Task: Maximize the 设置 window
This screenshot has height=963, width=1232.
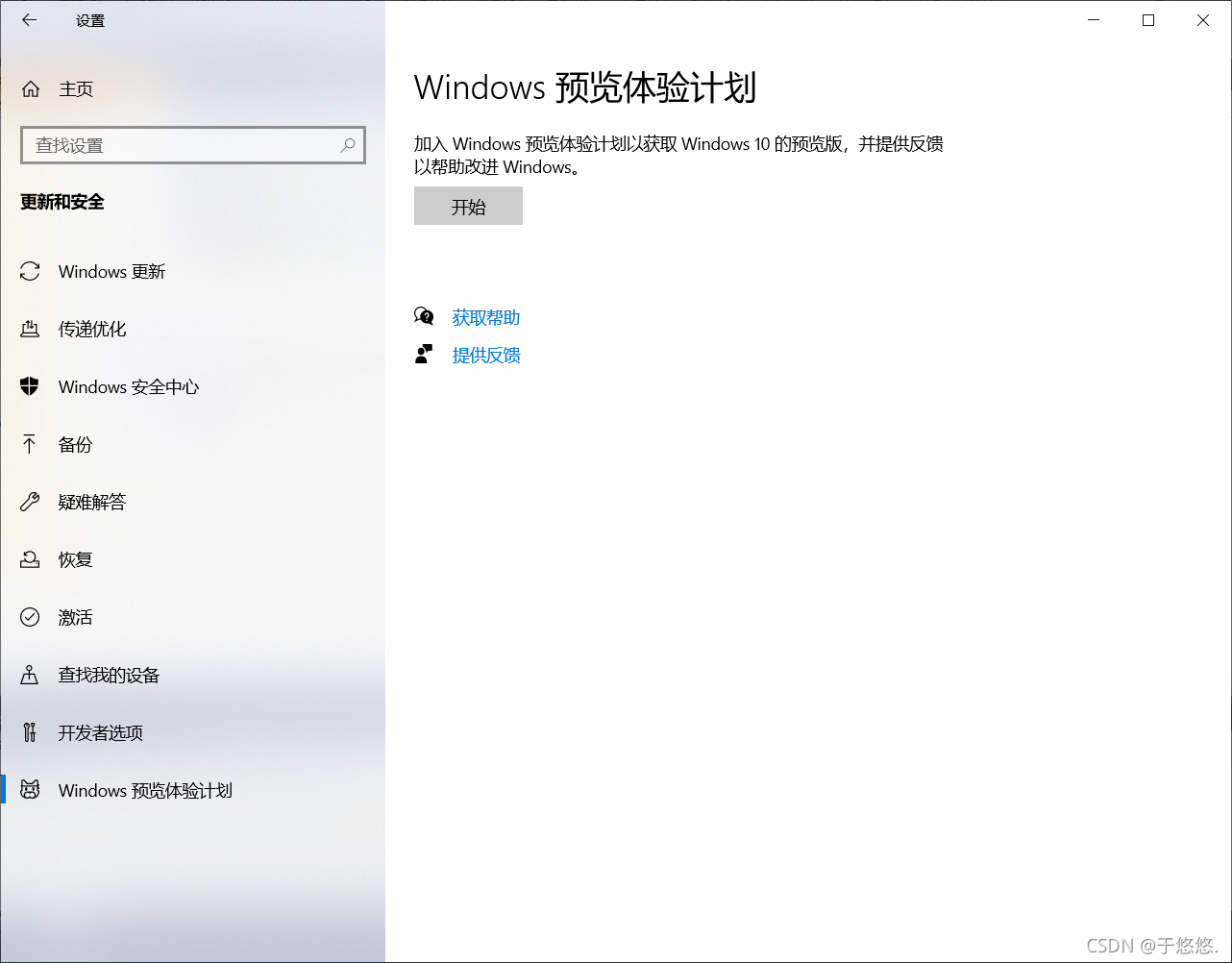Action: pyautogui.click(x=1148, y=20)
